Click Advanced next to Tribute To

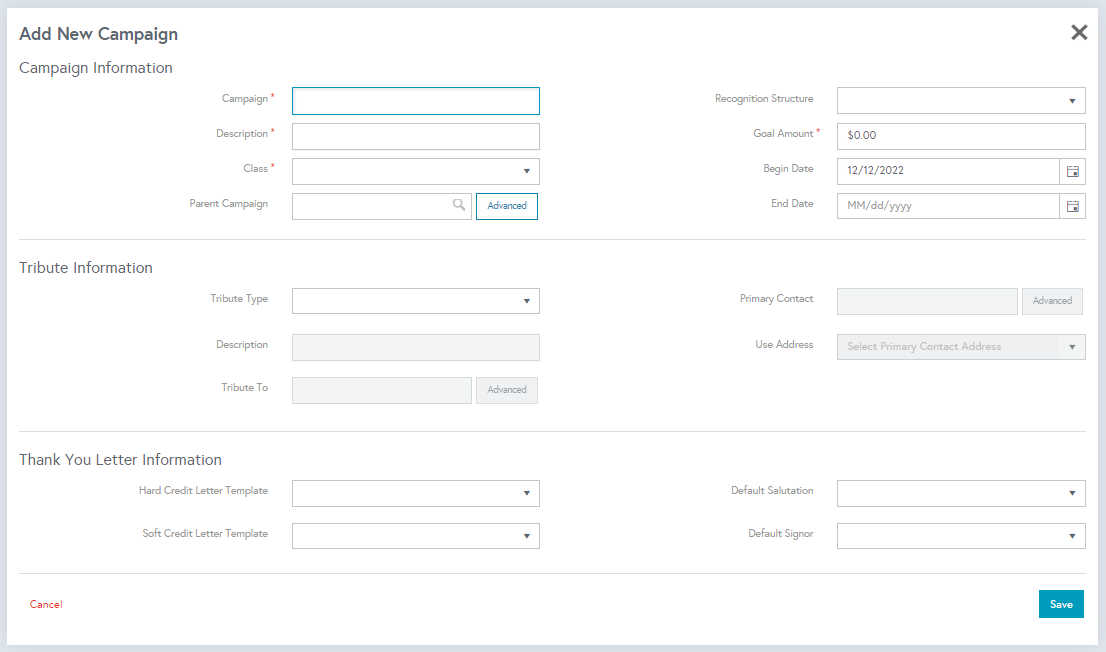tap(506, 390)
